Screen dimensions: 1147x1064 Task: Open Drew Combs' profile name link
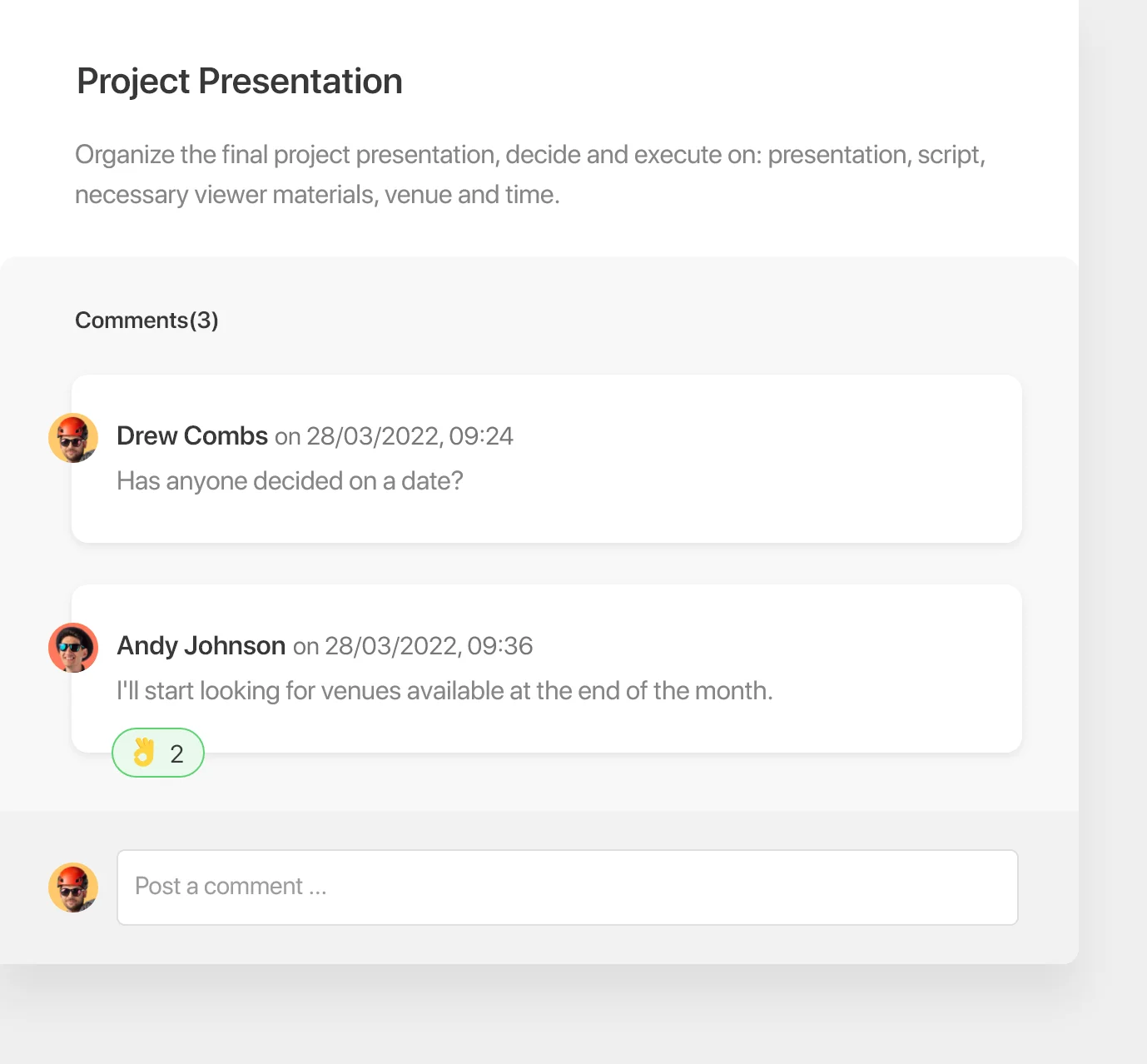coord(192,436)
